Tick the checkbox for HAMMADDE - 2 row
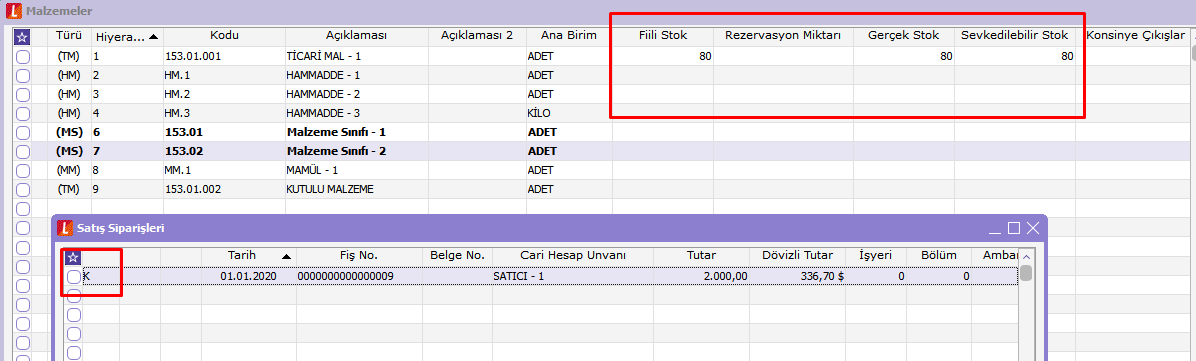This screenshot has height=361, width=1196. click(23, 95)
